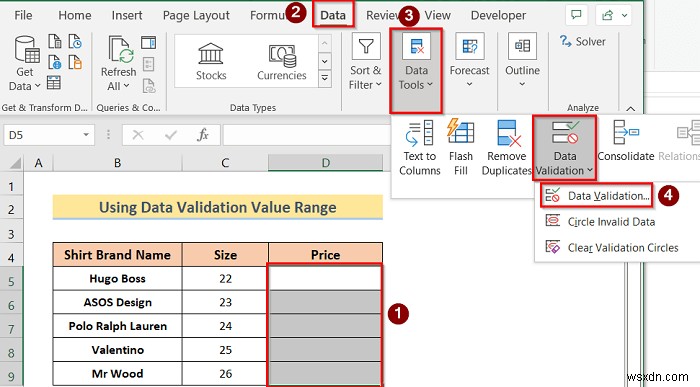This screenshot has height=387, width=700.
Task: Click the Existing Connections icon
Action: (x=75, y=62)
